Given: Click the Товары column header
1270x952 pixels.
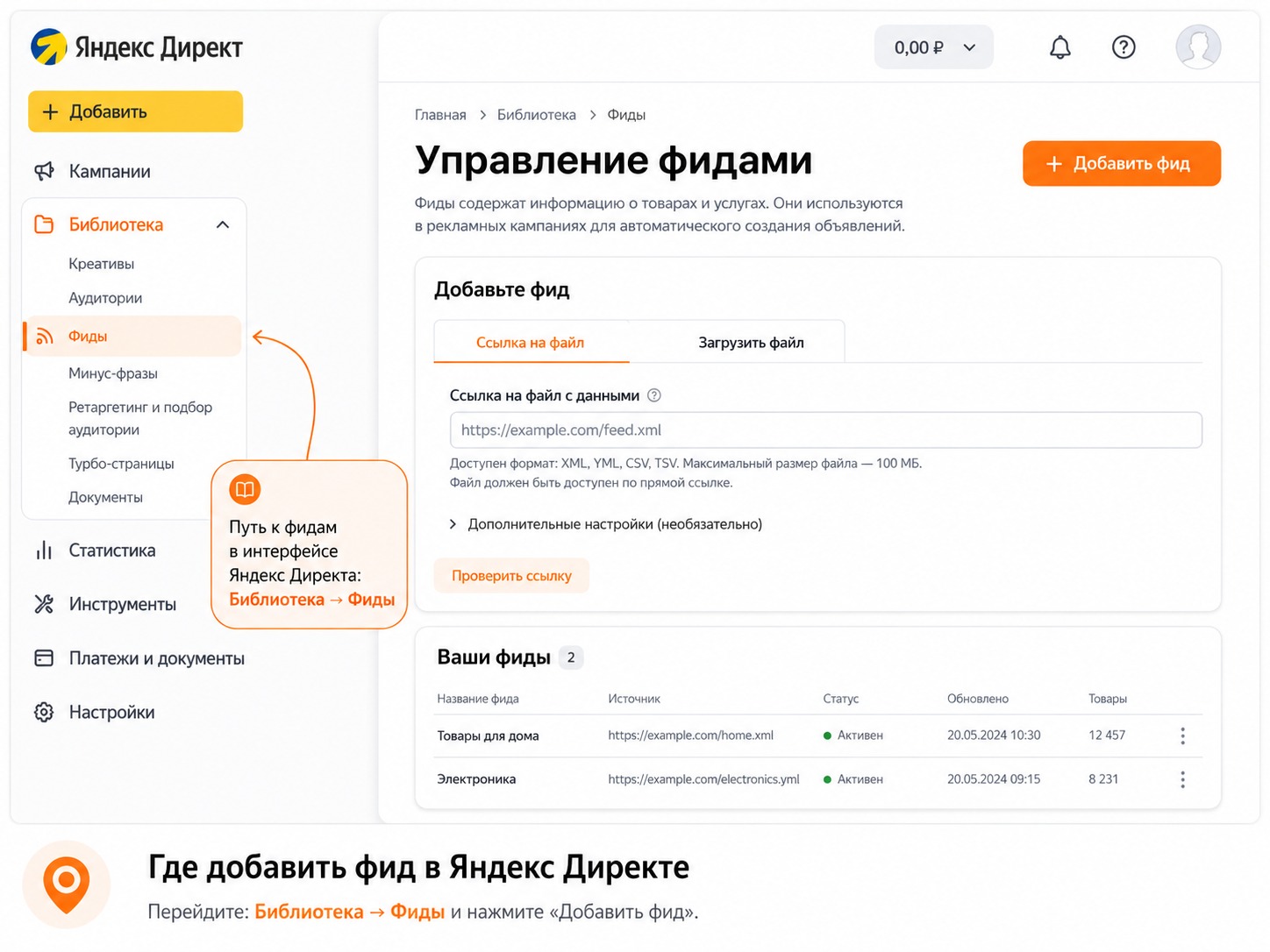Looking at the screenshot, I should (1108, 699).
